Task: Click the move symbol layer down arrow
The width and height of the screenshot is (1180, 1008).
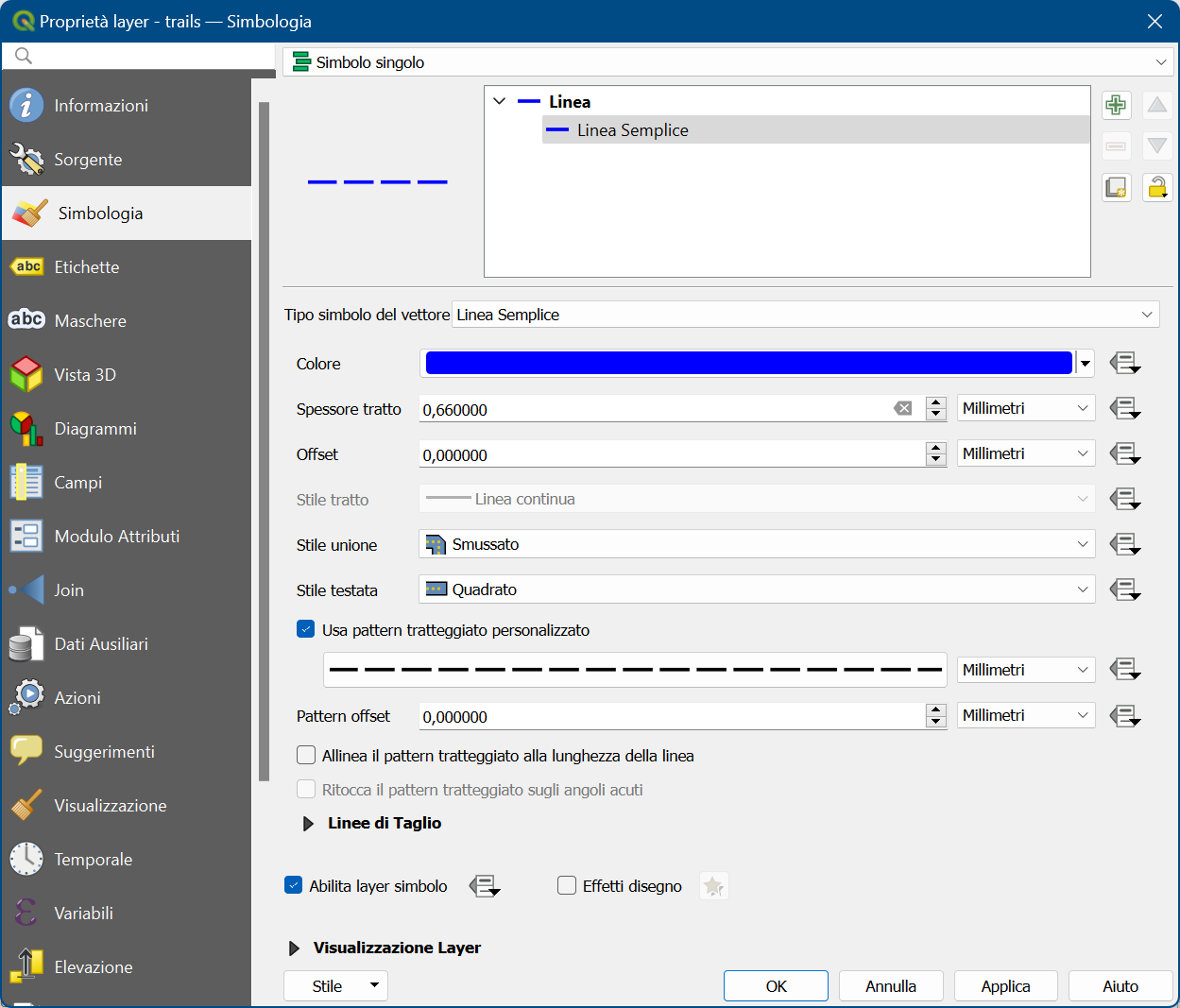Action: pos(1157,146)
